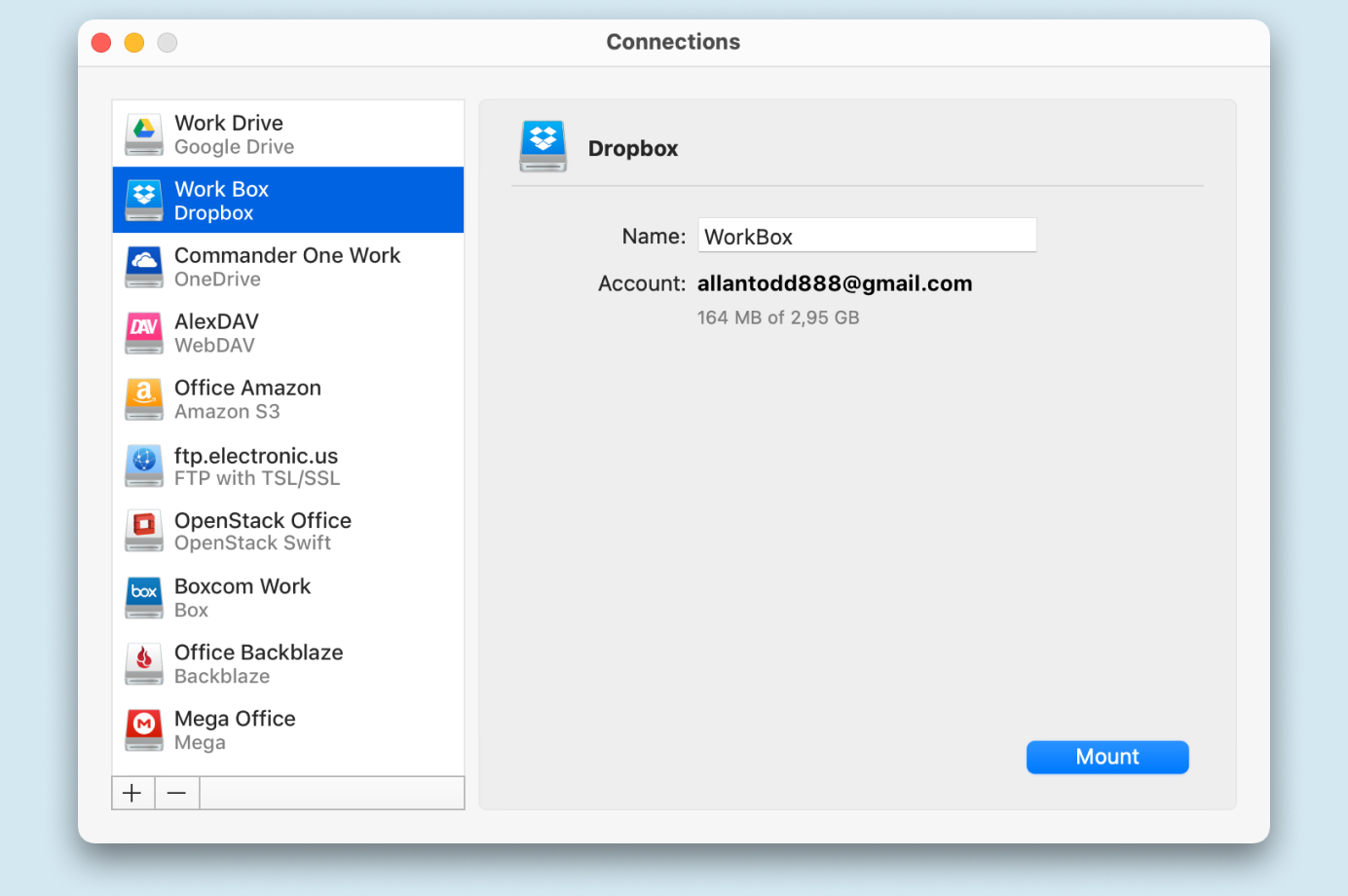The image size is (1348, 896).
Task: Click the Amazon S3 drive icon
Action: (x=144, y=399)
